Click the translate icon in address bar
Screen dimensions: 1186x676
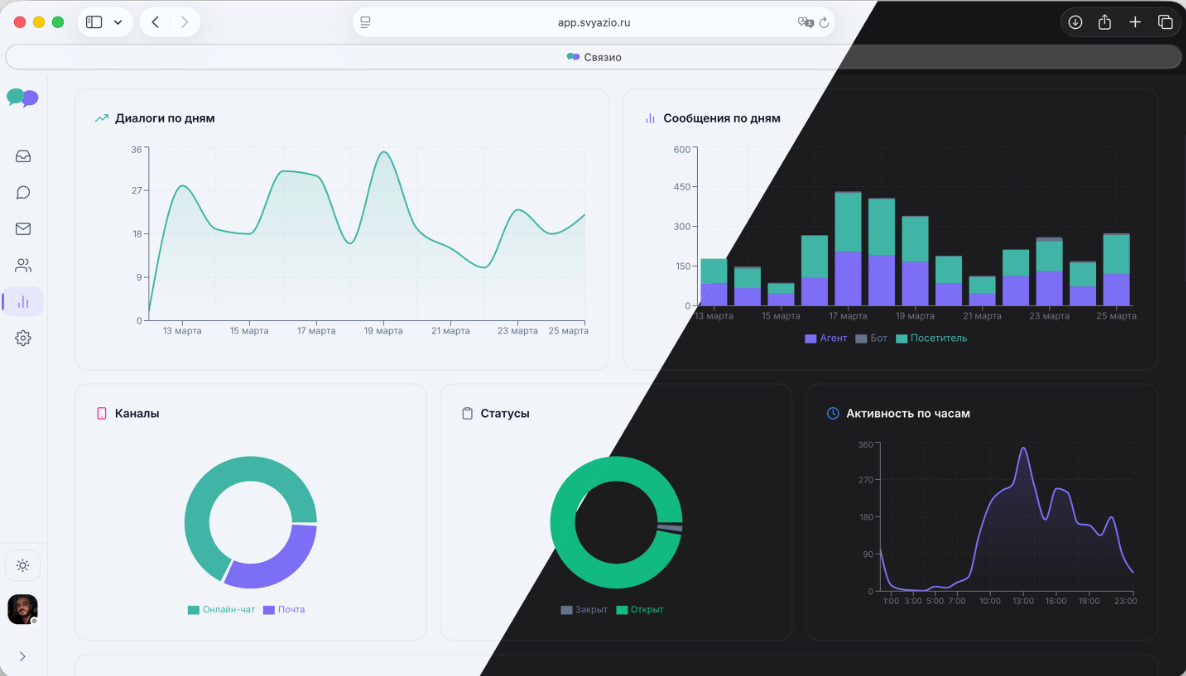806,23
